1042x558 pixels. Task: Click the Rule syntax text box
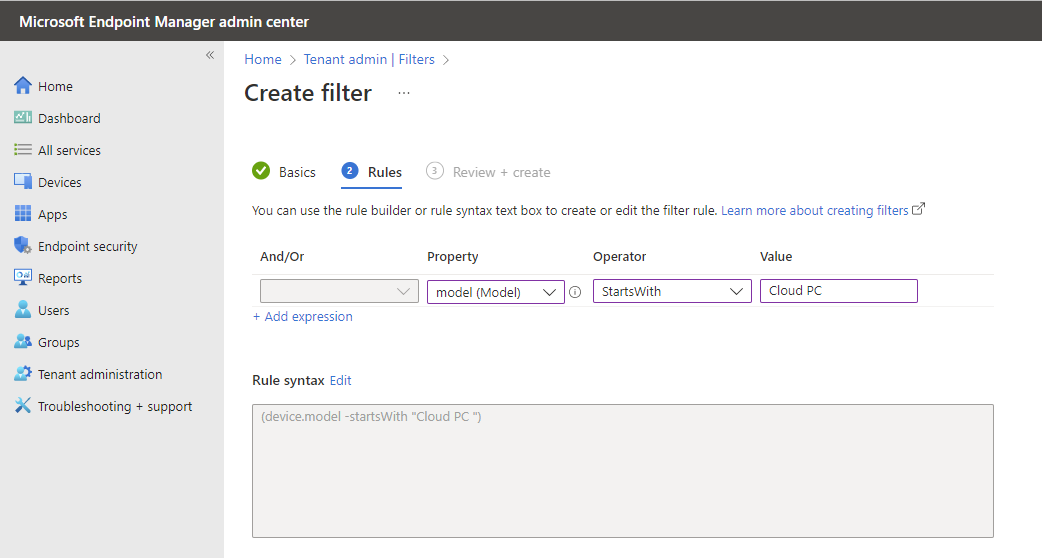623,470
